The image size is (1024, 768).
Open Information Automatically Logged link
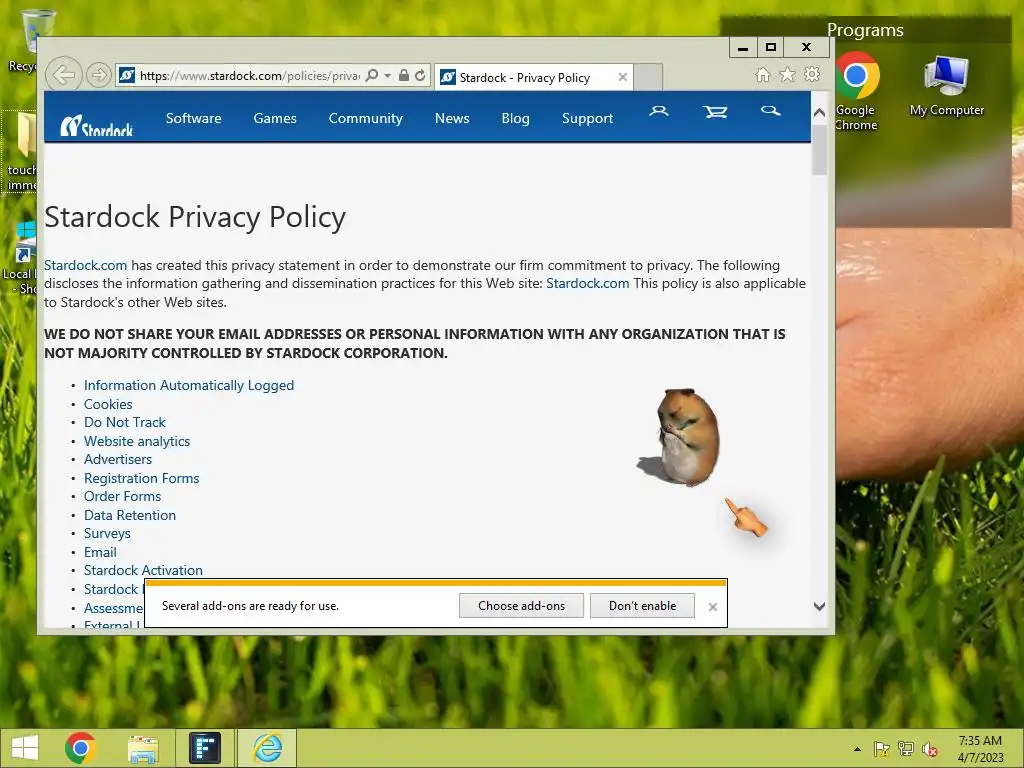coord(189,385)
